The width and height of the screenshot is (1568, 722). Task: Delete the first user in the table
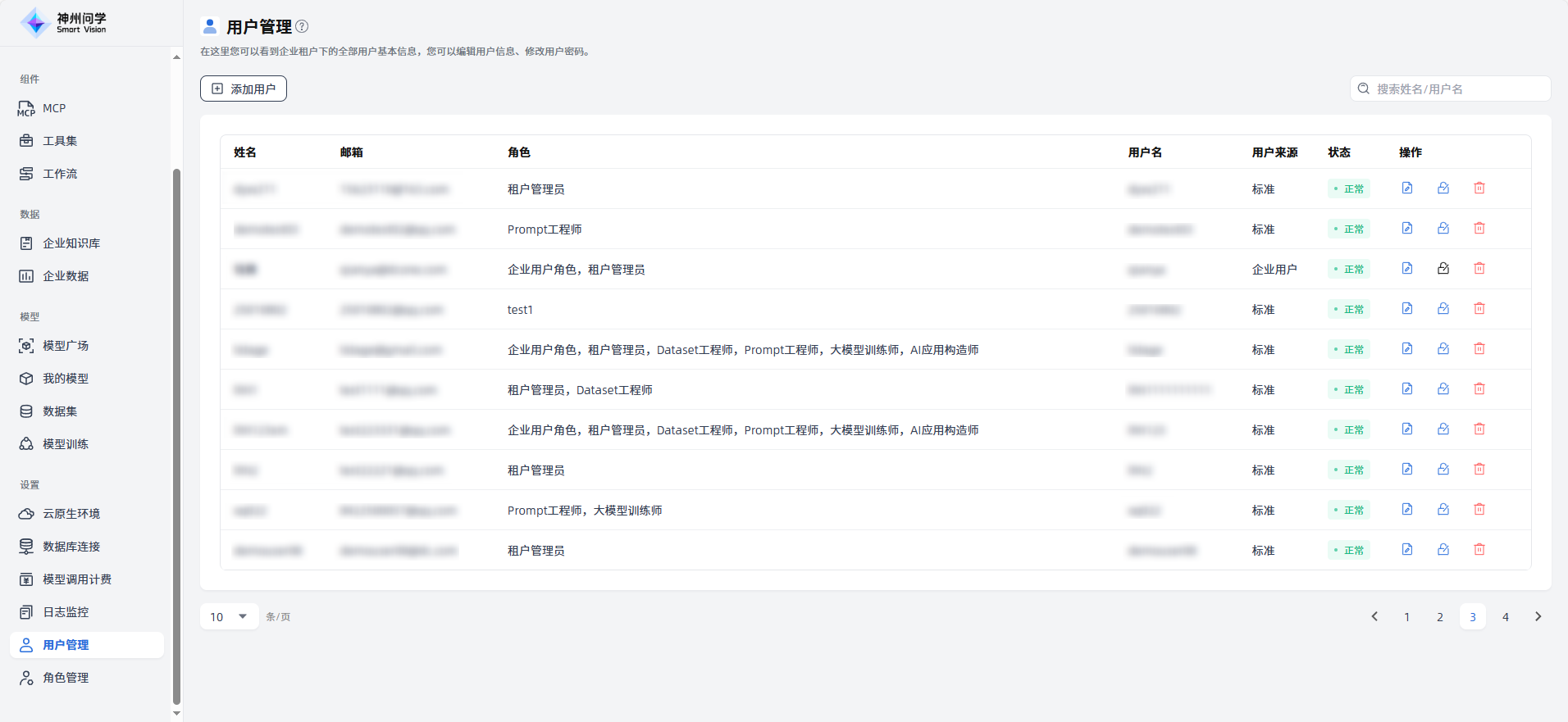pyautogui.click(x=1479, y=188)
